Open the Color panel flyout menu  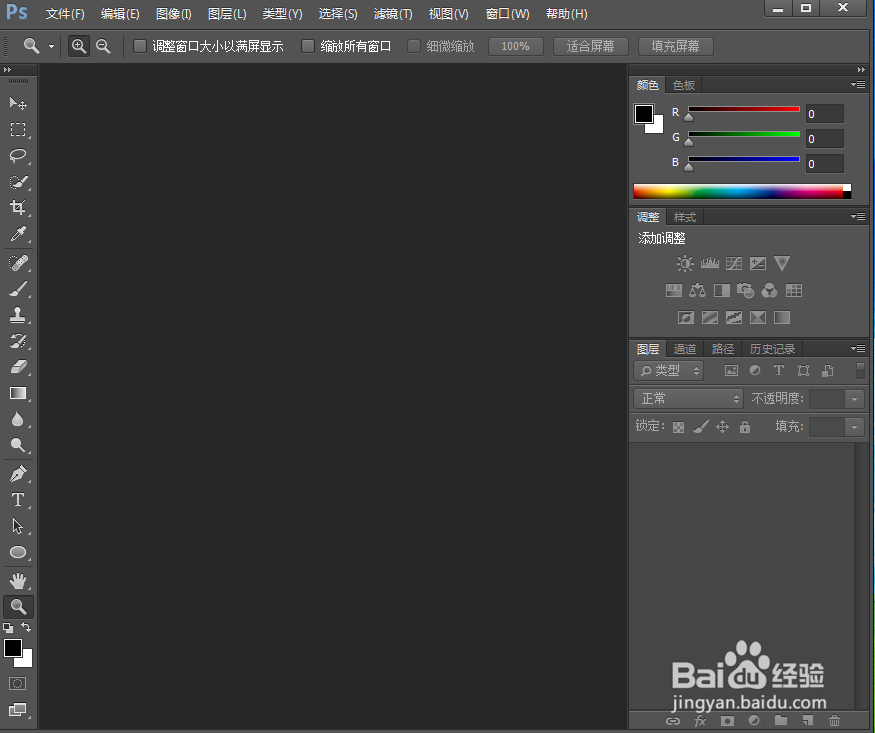[x=858, y=85]
